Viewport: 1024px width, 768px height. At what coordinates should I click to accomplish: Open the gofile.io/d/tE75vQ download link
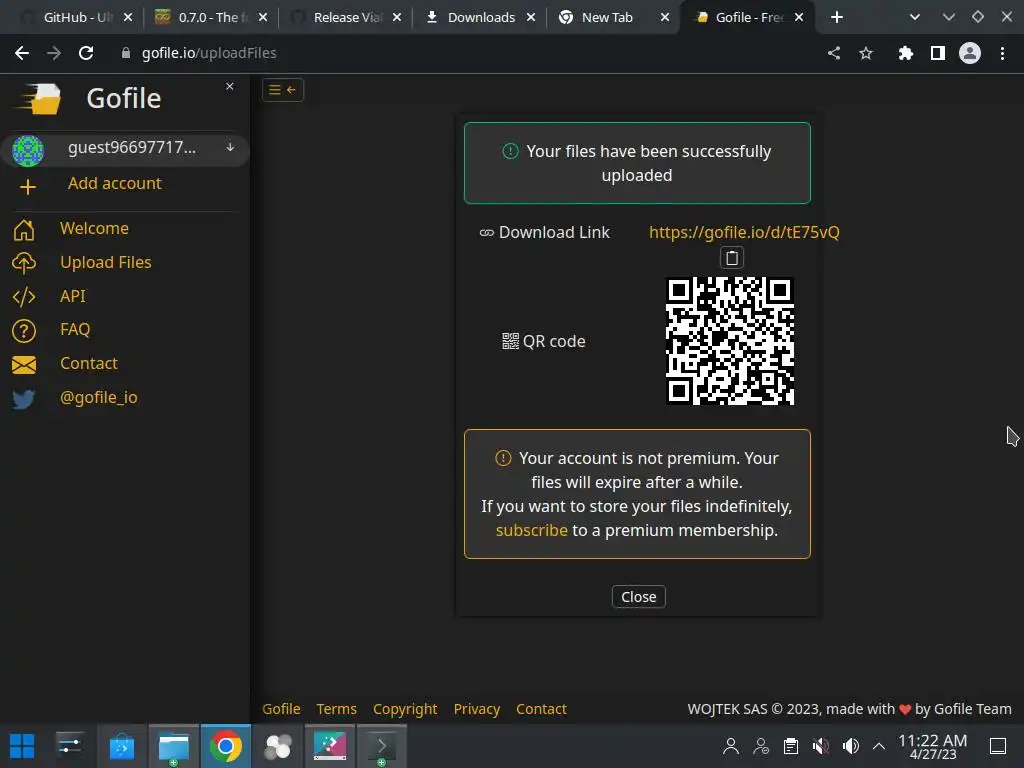pos(744,232)
